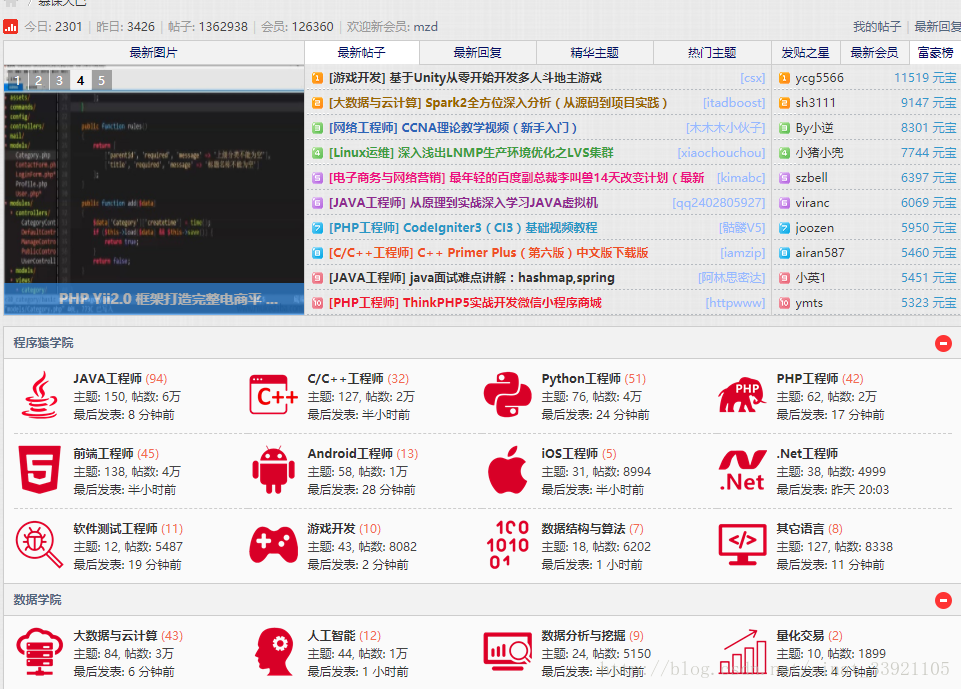
Task: Open the PHP Yii2.0 slideshow image
Action: [x=154, y=191]
